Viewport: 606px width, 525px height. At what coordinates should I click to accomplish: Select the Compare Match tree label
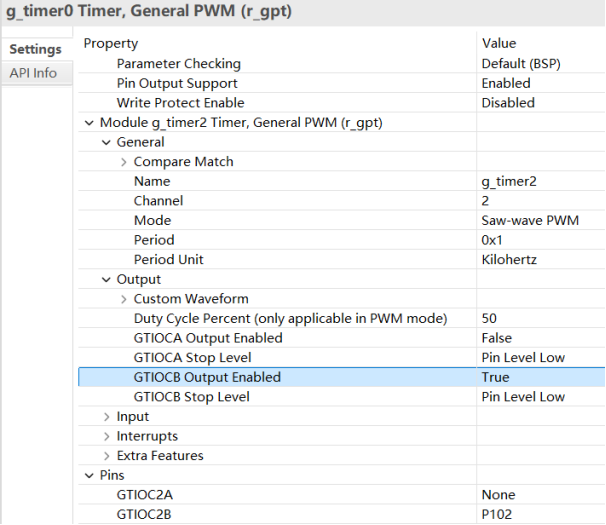point(184,162)
